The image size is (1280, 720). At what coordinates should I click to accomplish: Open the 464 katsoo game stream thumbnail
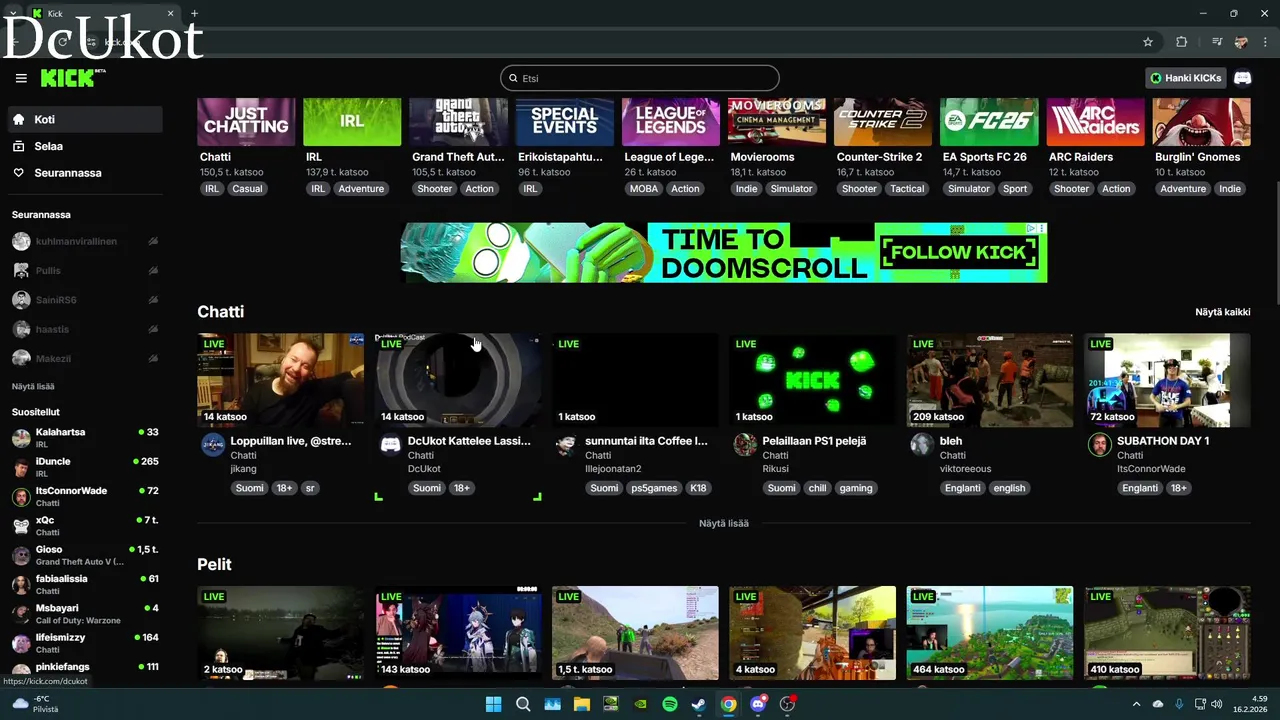990,633
